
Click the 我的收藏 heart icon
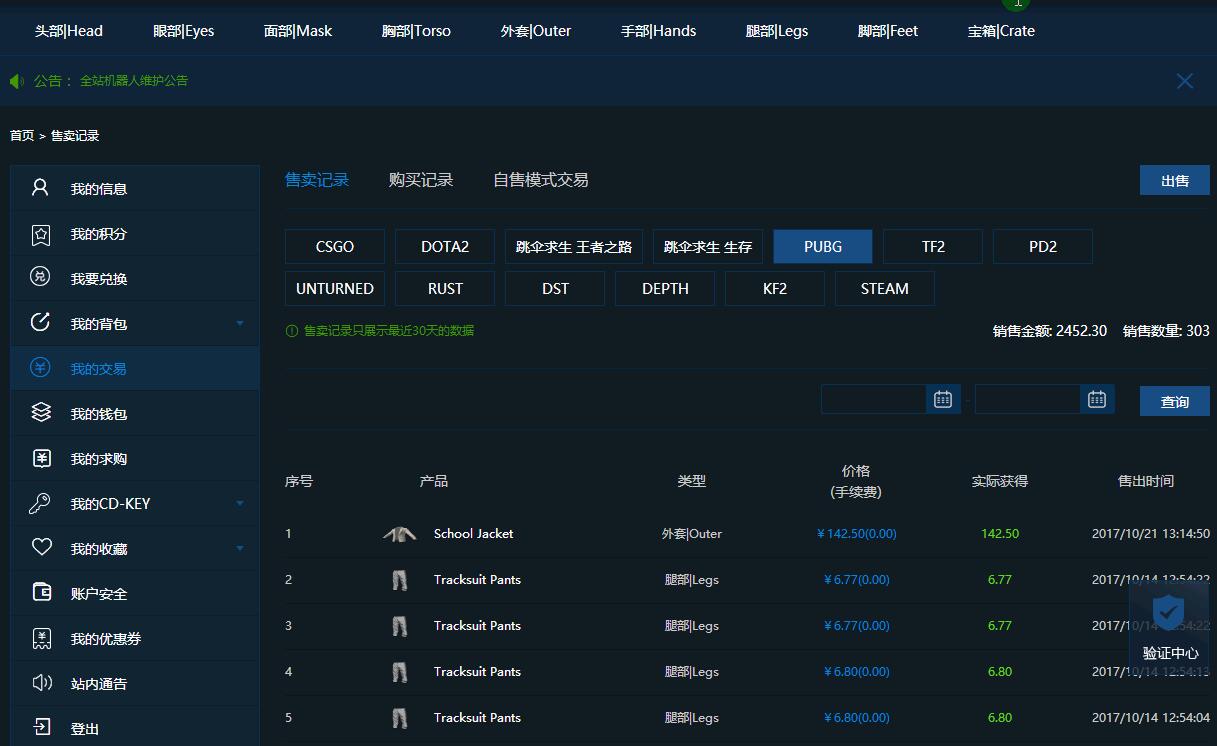41,548
